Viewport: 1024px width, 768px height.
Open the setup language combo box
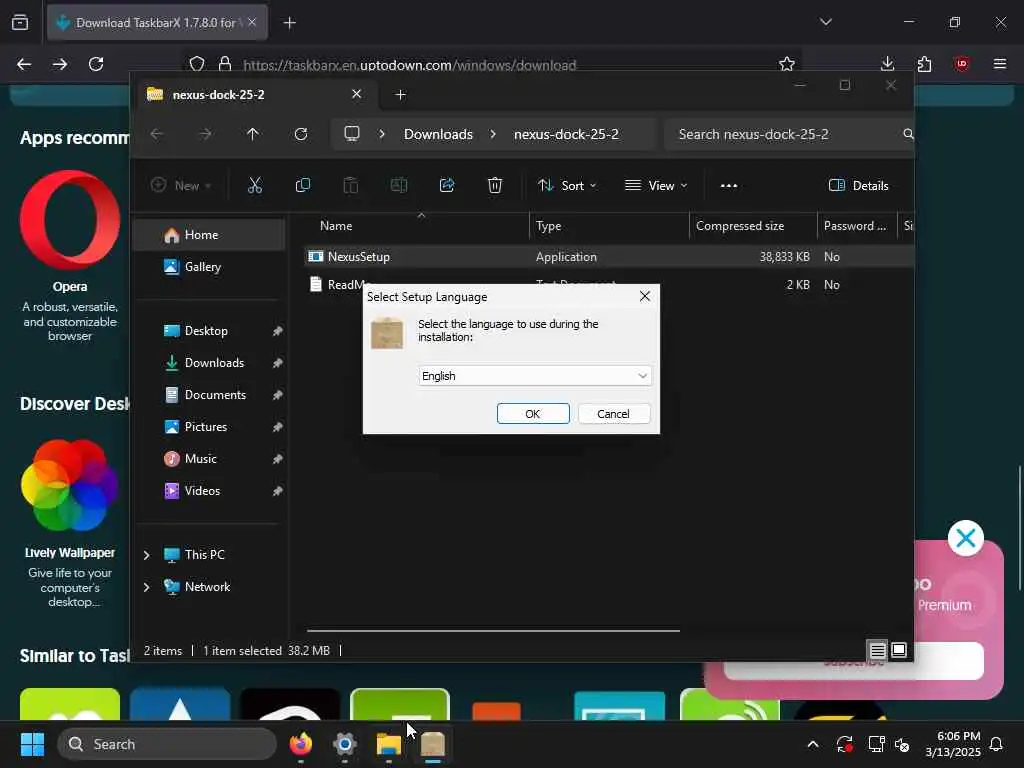[534, 376]
